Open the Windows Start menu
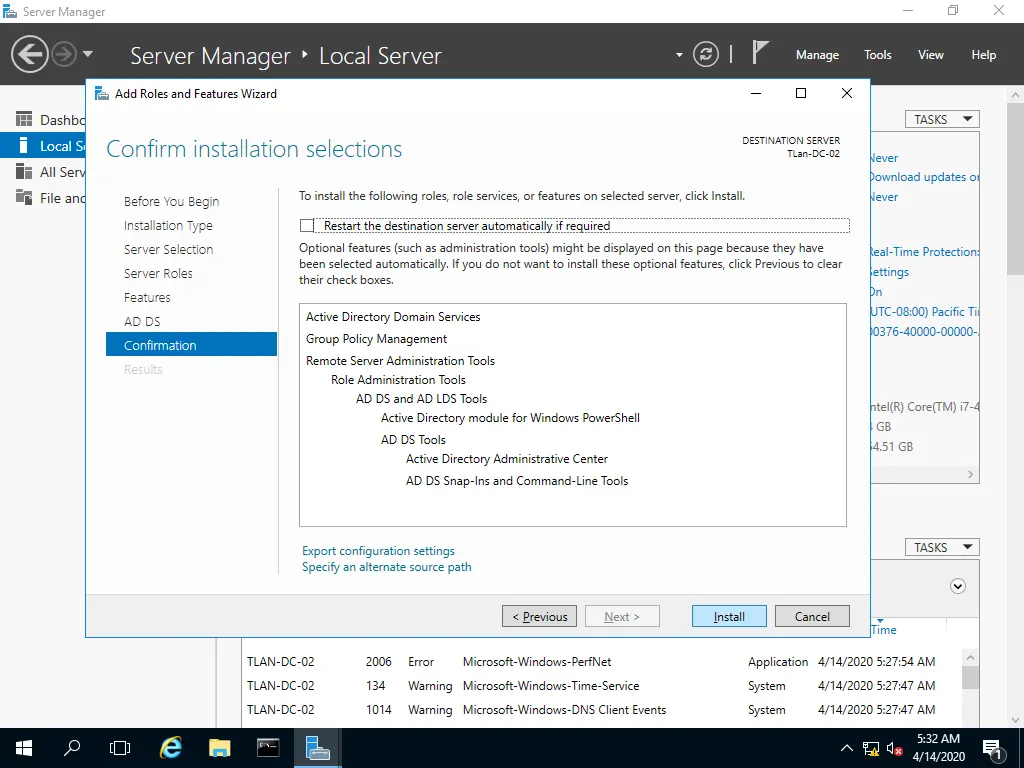 tap(24, 748)
